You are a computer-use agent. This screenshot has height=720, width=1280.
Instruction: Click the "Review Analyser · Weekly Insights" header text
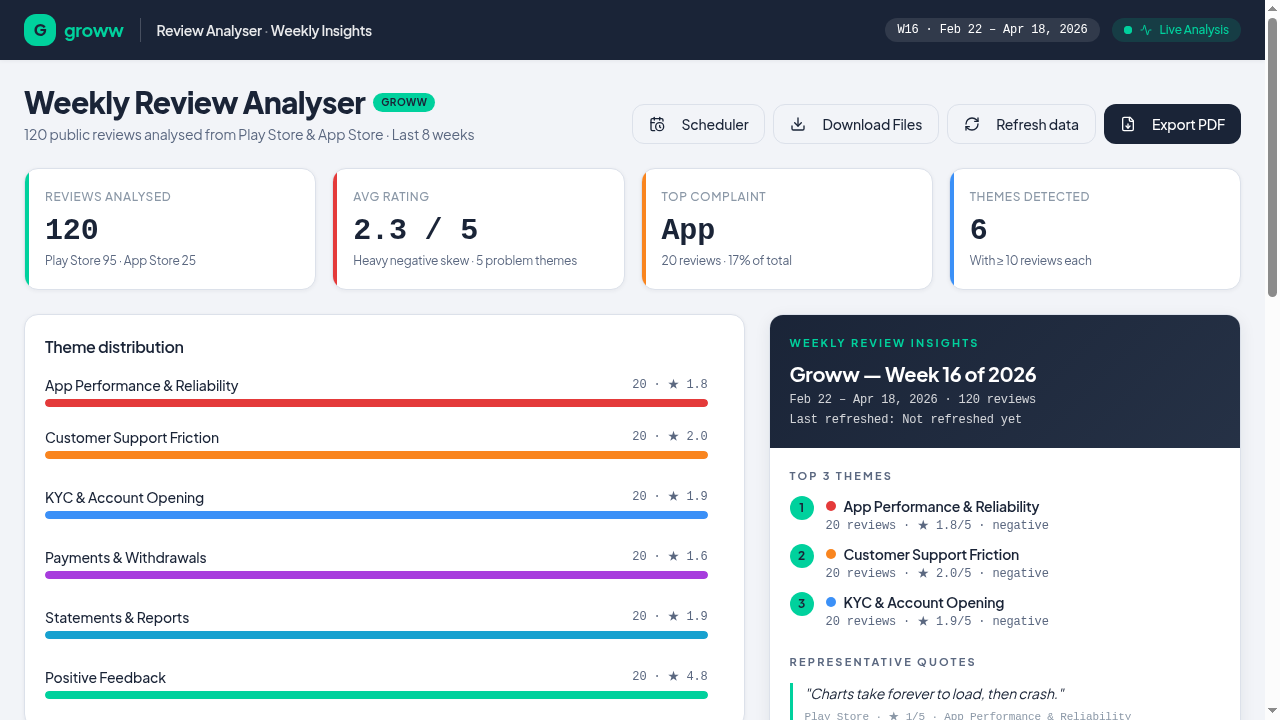tap(264, 31)
